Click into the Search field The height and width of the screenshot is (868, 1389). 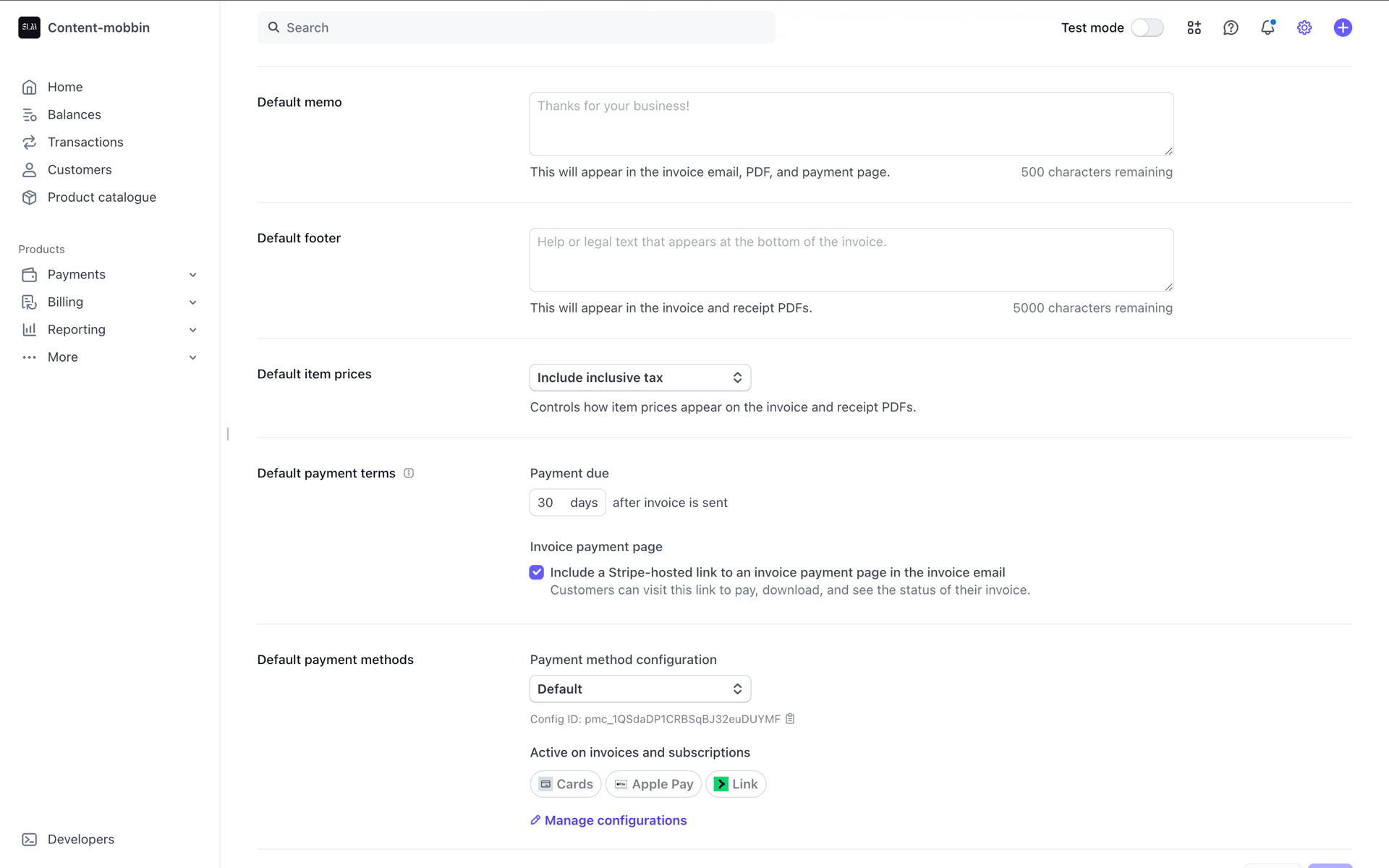[x=516, y=27]
